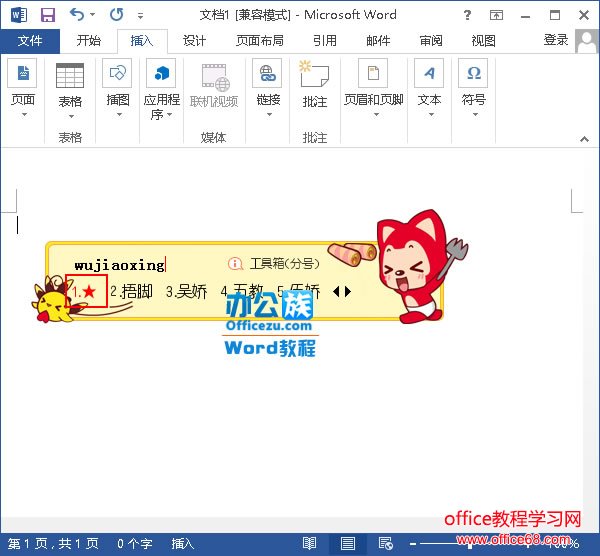
Task: Open the 邮件 tab
Action: pos(378,41)
